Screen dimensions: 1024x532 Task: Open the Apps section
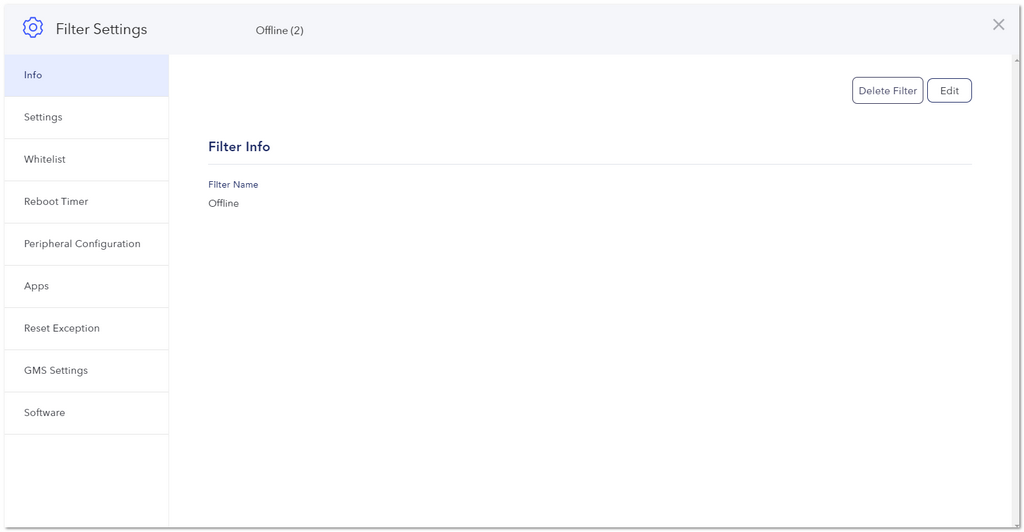[86, 287]
